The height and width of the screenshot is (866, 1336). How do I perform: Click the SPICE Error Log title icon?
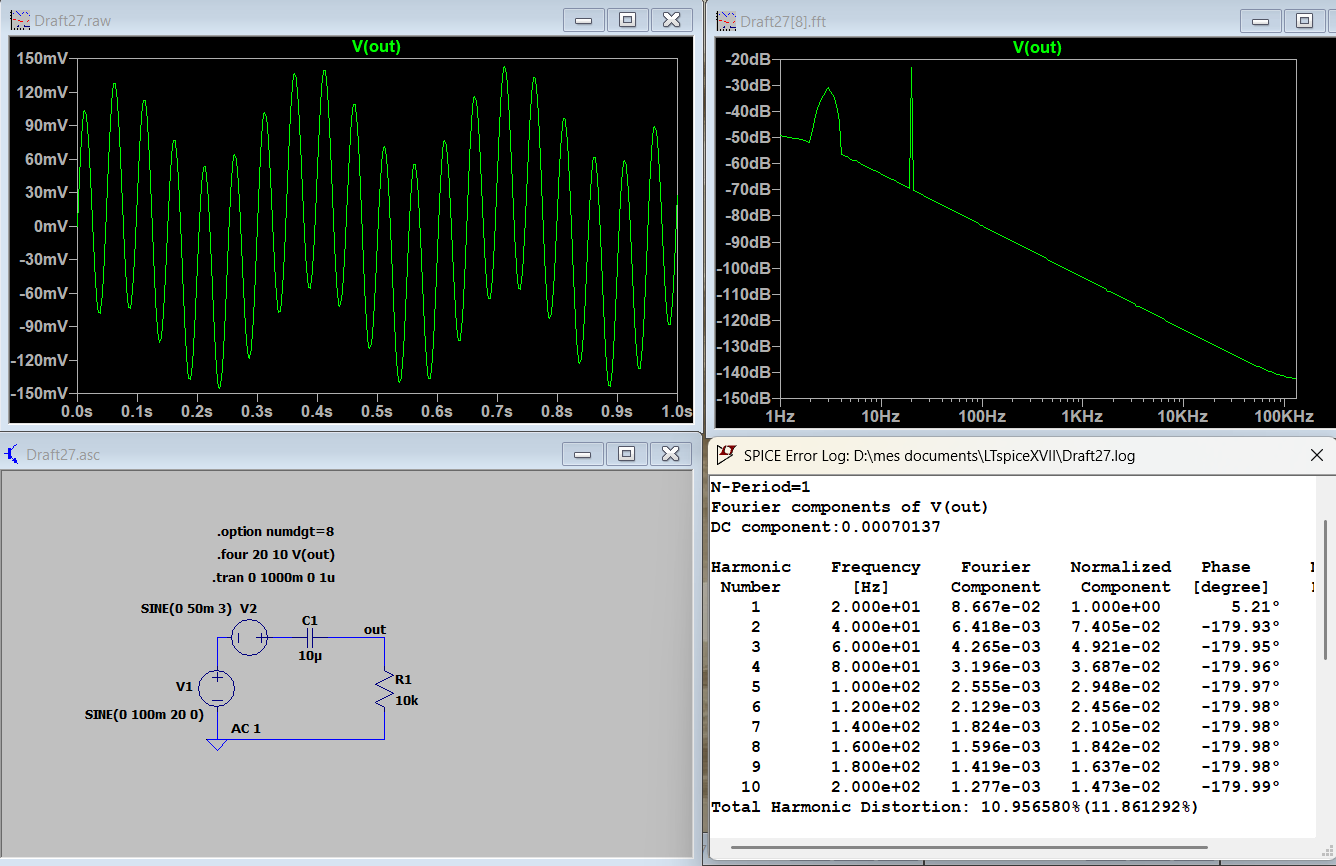(x=726, y=455)
